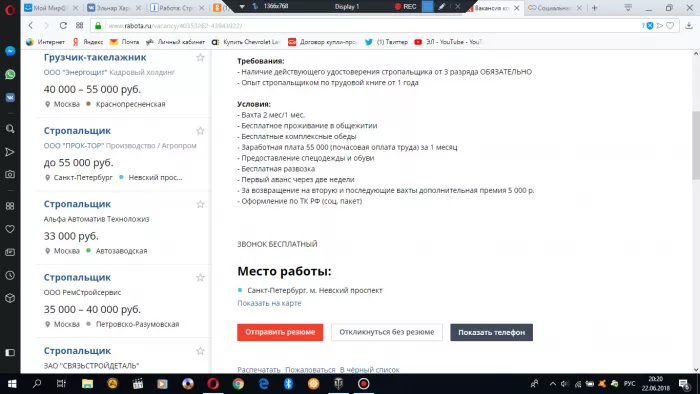Open the Грузчик-такелажник vacancy title
The image size is (700, 394).
95,57
